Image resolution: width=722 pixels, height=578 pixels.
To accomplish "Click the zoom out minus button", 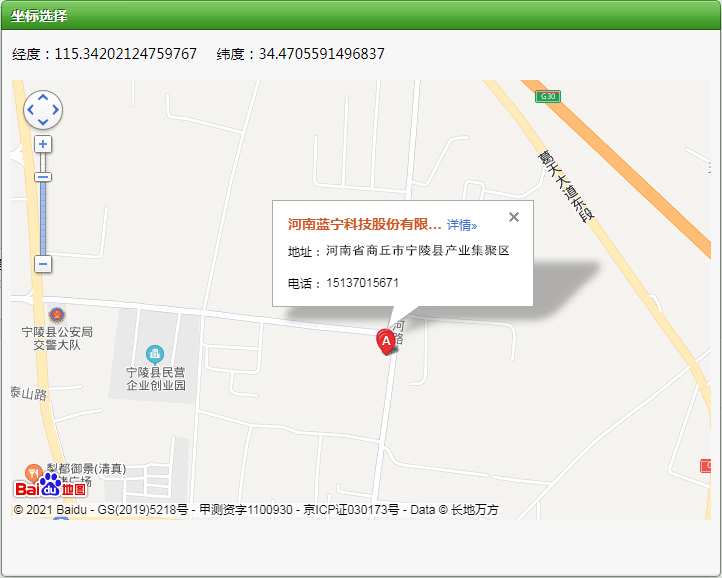I will [43, 264].
